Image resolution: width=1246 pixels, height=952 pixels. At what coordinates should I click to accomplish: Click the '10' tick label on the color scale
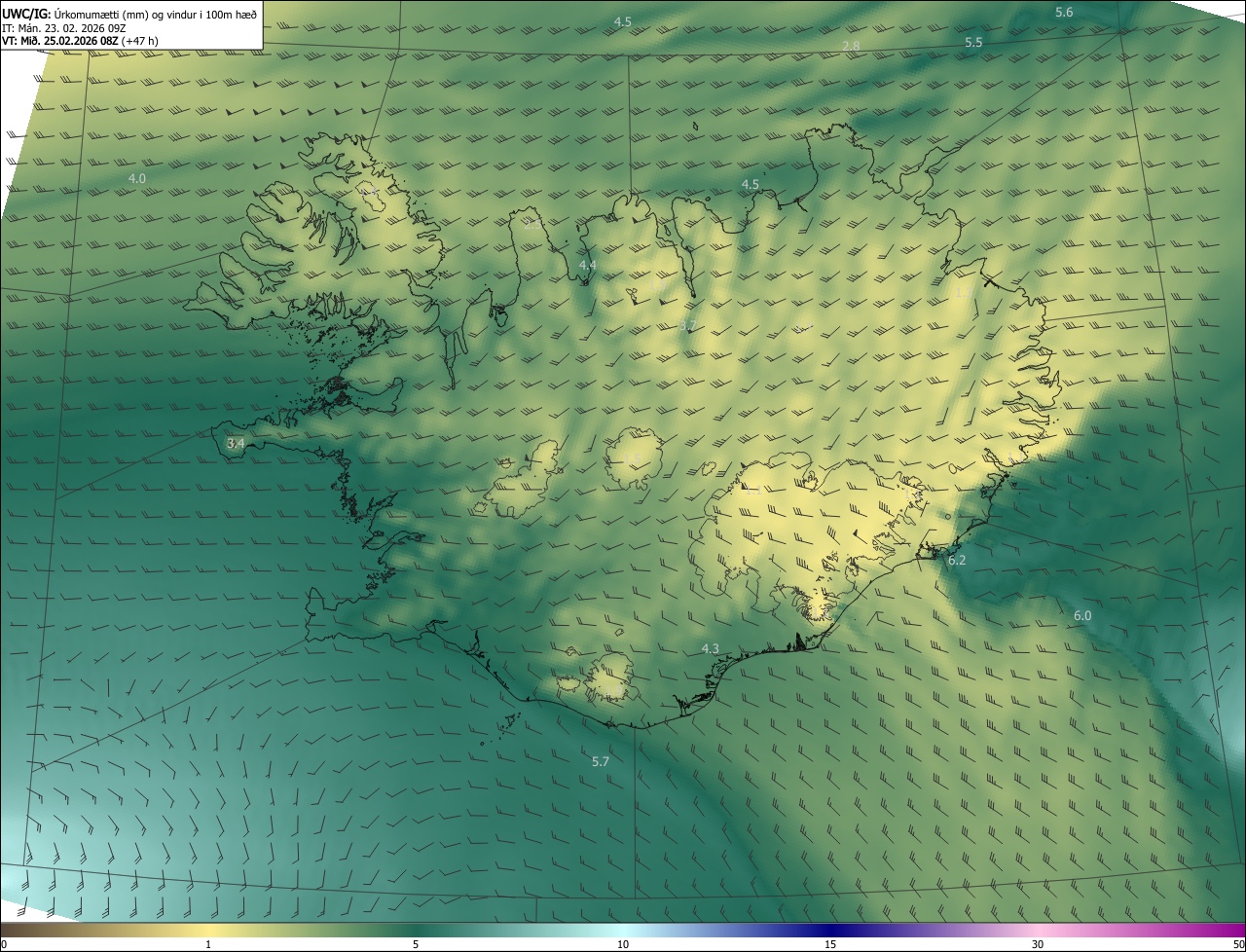coord(623,944)
